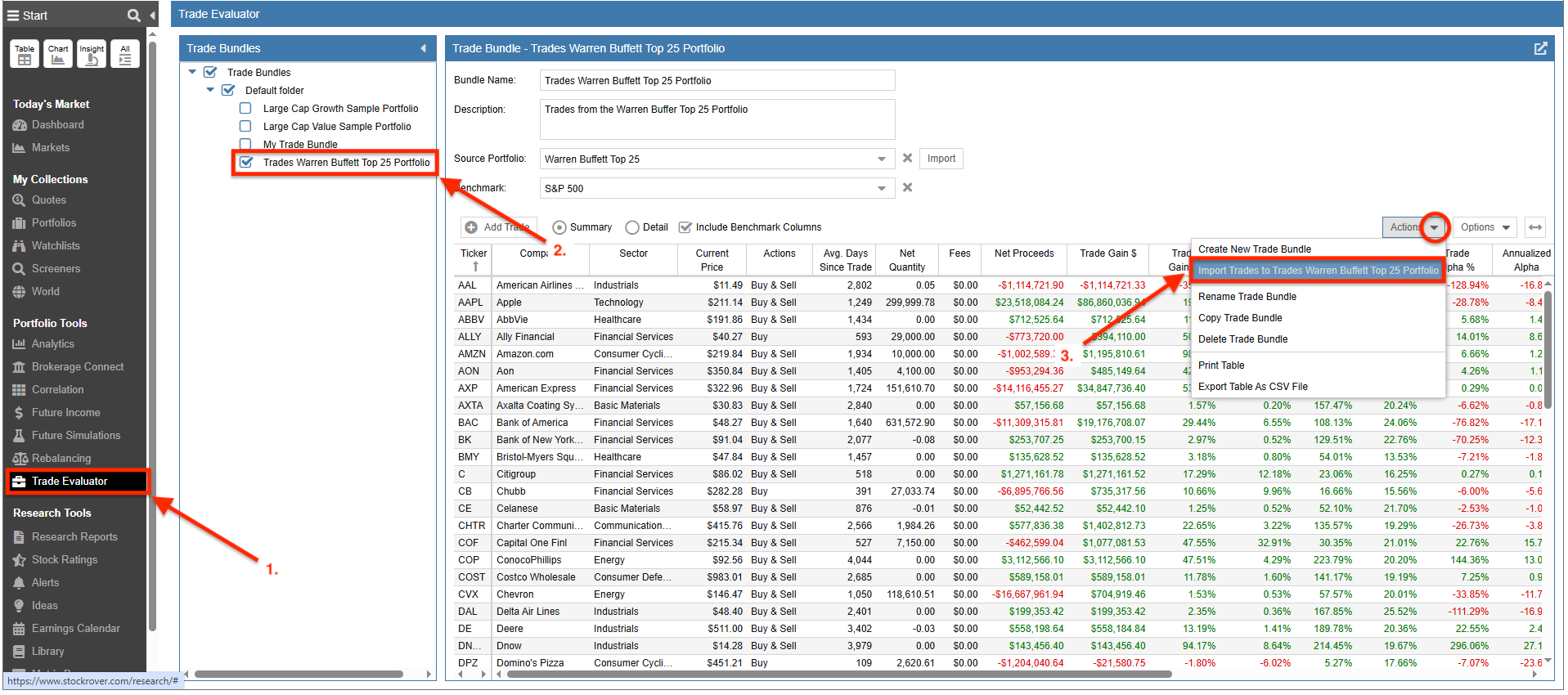Choose Create New Trade Bundle
This screenshot has width=1568, height=695.
pos(1255,249)
